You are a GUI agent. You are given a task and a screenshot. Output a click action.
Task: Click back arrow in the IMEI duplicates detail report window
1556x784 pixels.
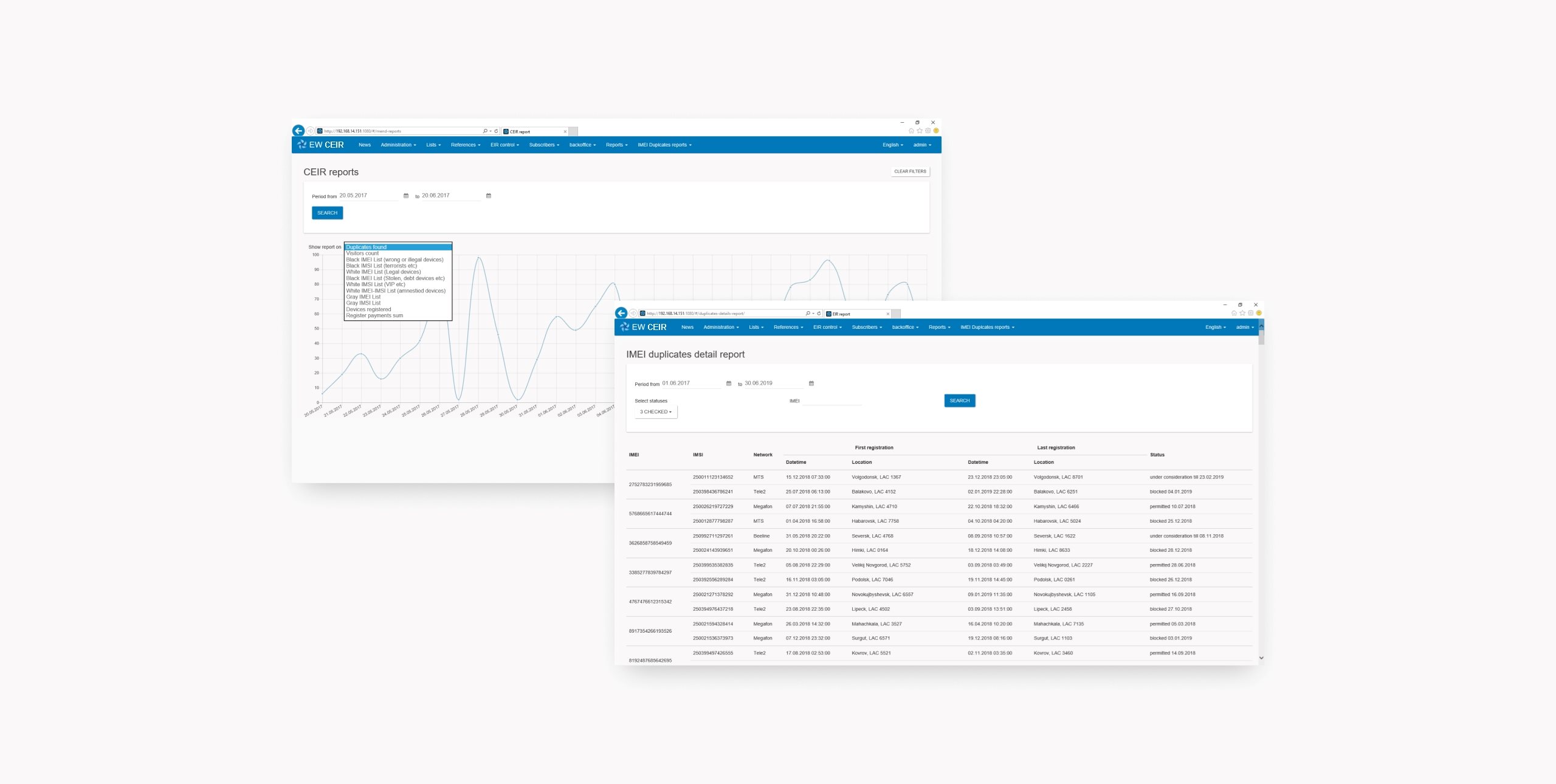pos(621,313)
